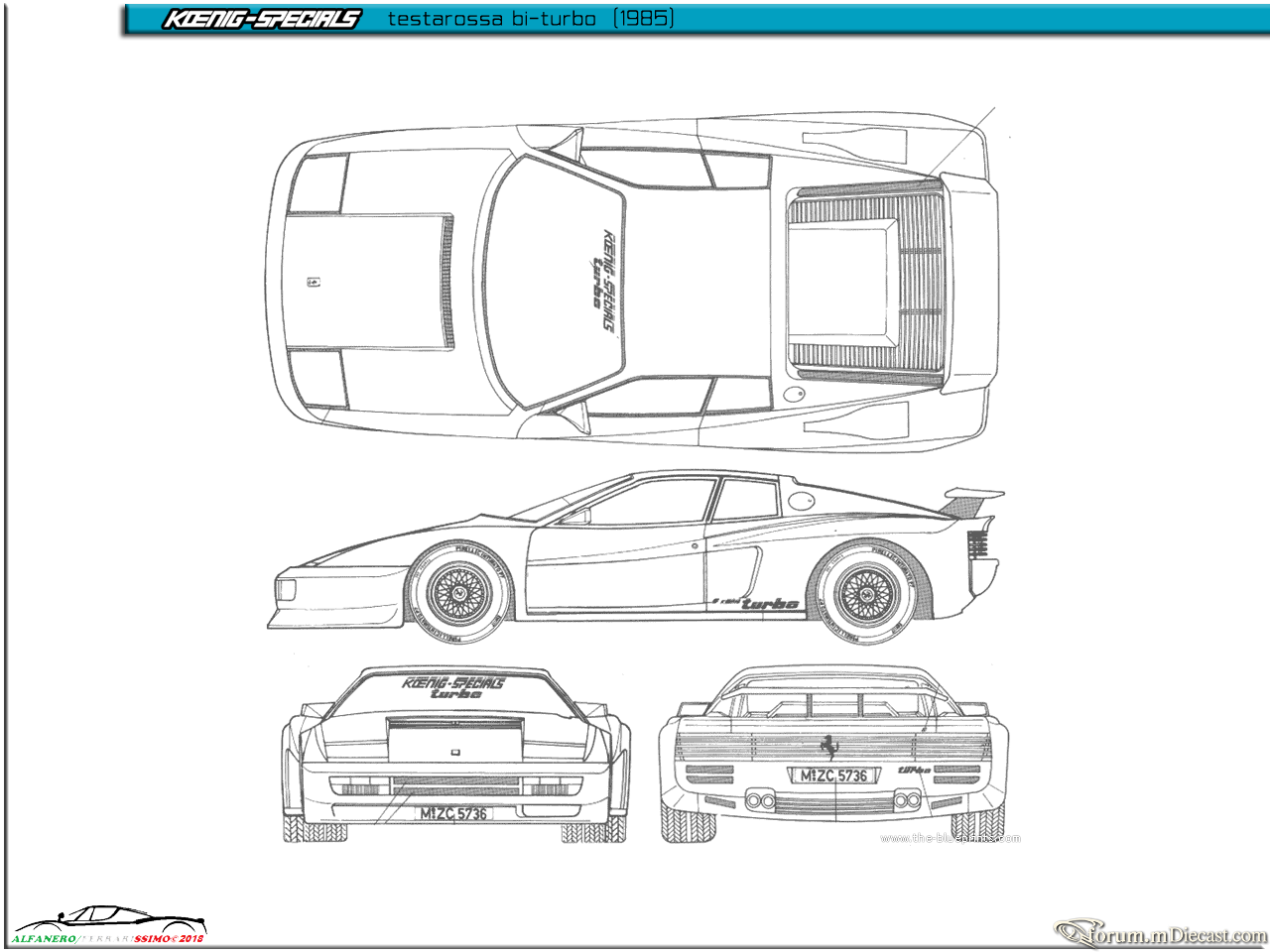This screenshot has height=952, width=1270.
Task: Click Koenig-Specials turbo text on front windshield
Action: click(x=454, y=688)
